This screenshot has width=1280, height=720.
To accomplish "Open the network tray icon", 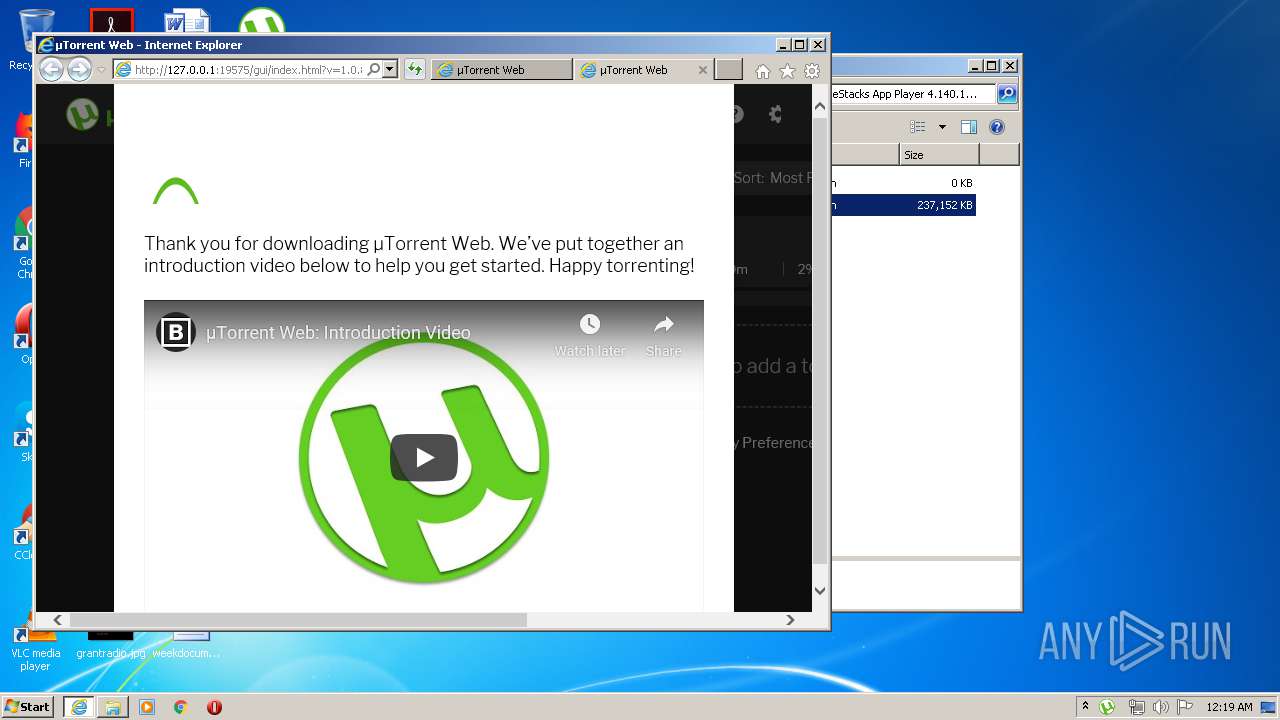I will click(x=1136, y=707).
